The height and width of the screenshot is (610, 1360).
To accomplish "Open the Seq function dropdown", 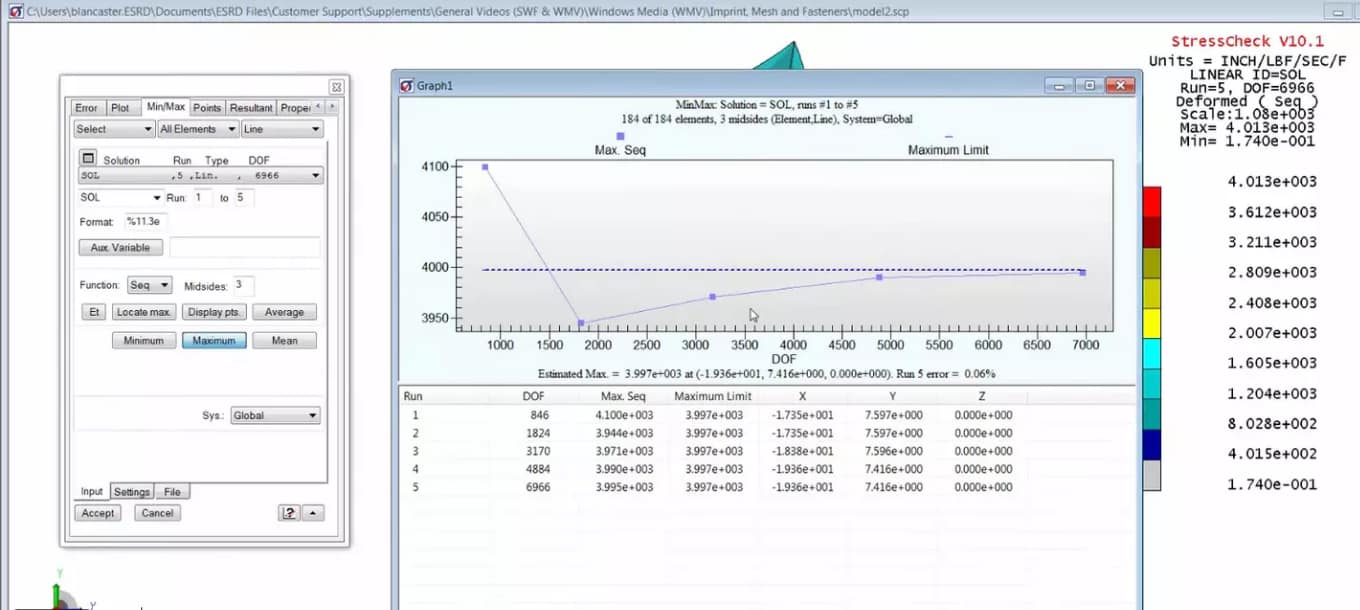I will coord(149,285).
